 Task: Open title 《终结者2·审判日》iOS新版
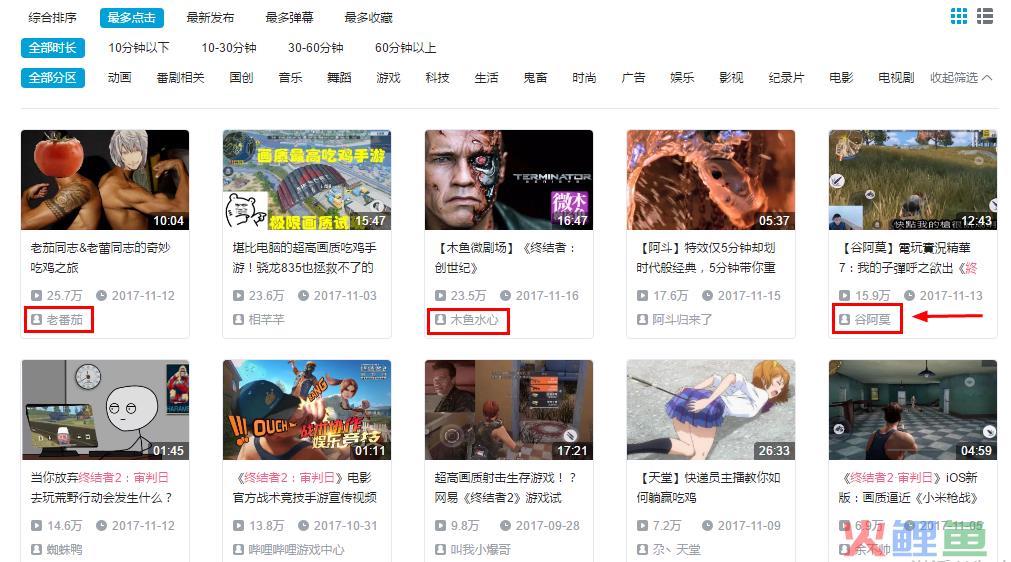tap(908, 488)
